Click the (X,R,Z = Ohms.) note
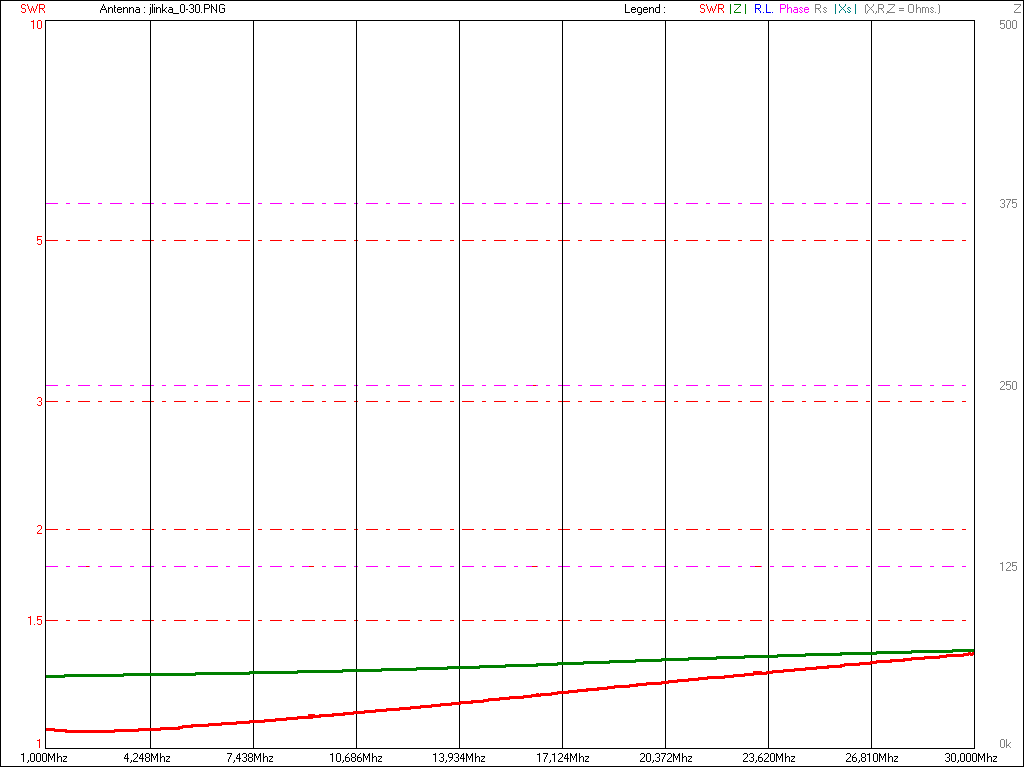Screen dimensions: 1024x768 (x=903, y=9)
